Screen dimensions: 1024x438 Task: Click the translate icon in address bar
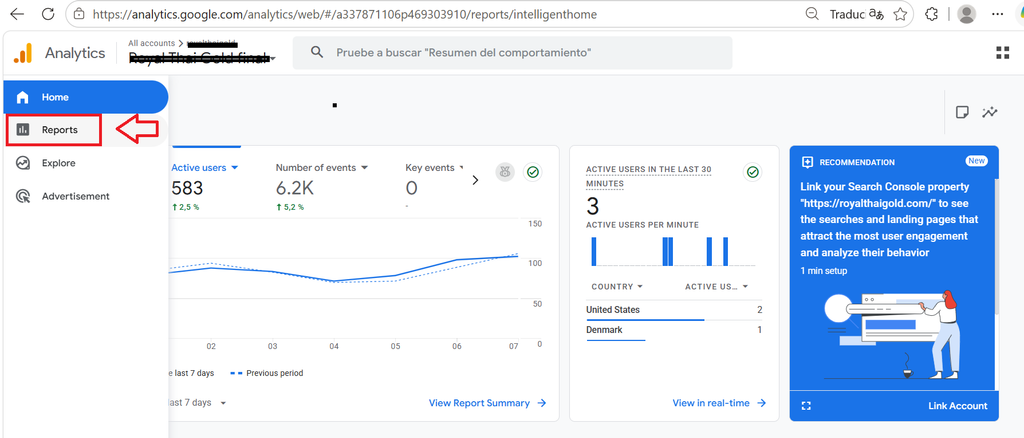[876, 14]
